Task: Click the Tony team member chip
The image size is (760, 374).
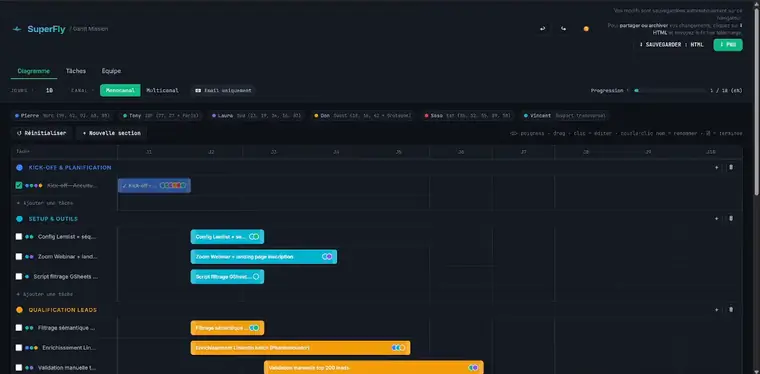Action: click(x=162, y=116)
